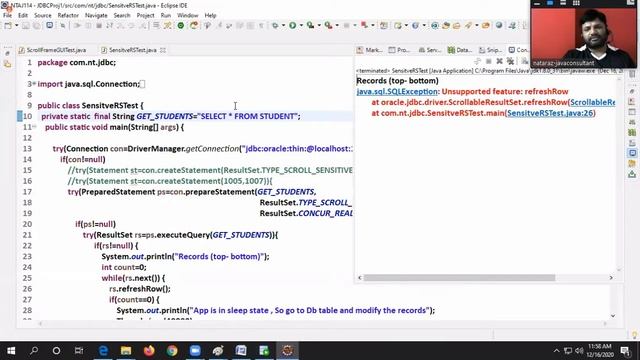
Task: Open Microsoft Edge from taskbar
Action: pos(103,351)
